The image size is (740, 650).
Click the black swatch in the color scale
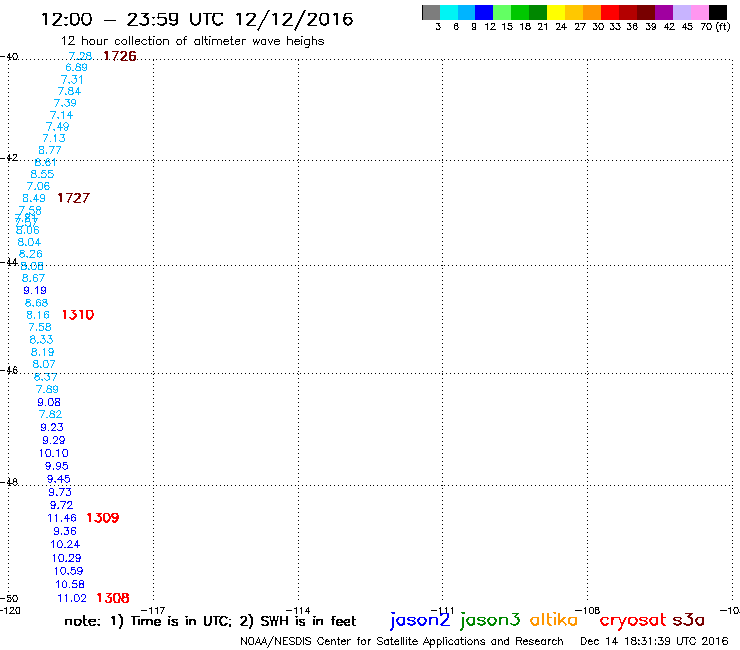[x=718, y=13]
